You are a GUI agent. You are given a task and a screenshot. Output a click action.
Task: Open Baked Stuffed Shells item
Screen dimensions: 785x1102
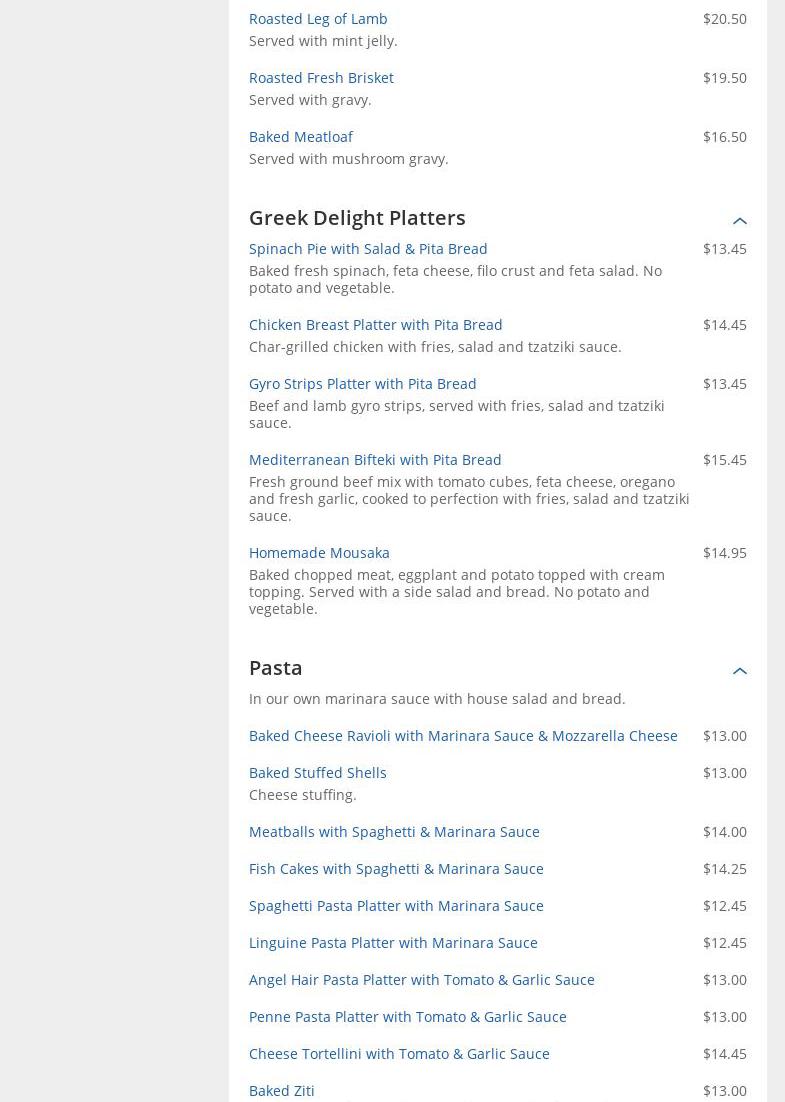pos(317,773)
